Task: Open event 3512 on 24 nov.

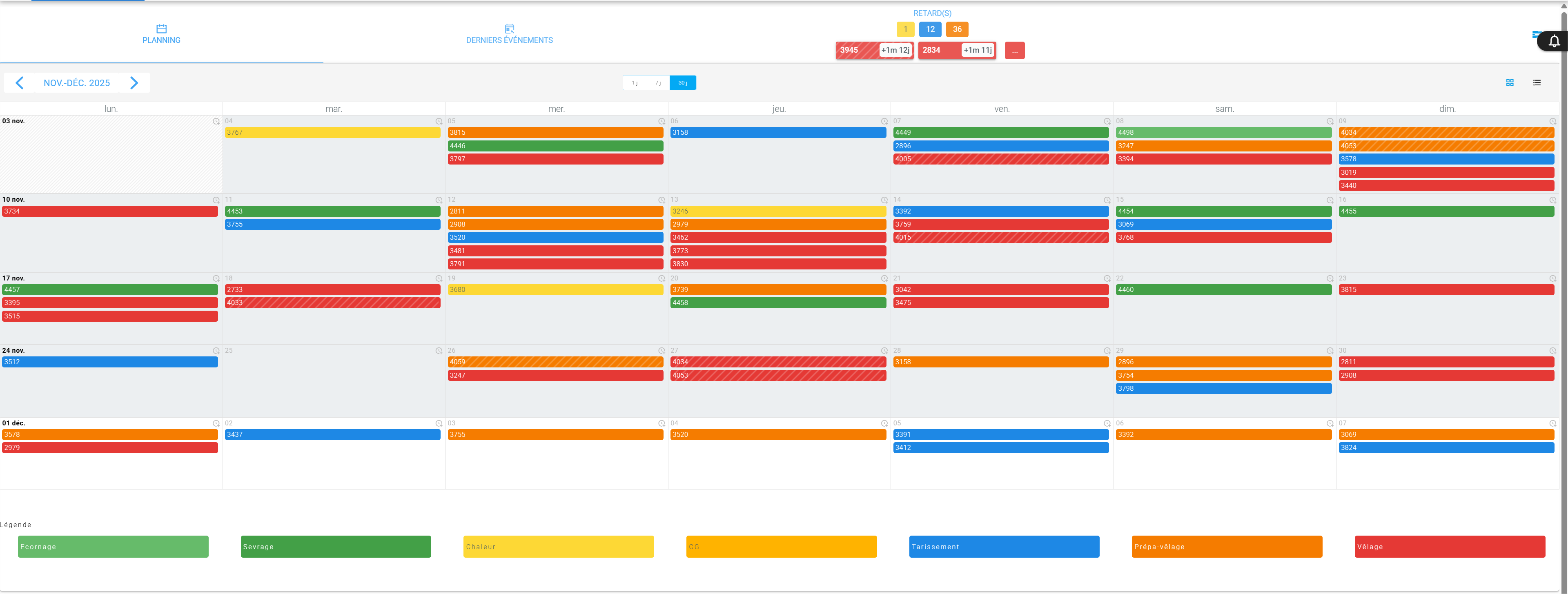Action: pos(109,362)
